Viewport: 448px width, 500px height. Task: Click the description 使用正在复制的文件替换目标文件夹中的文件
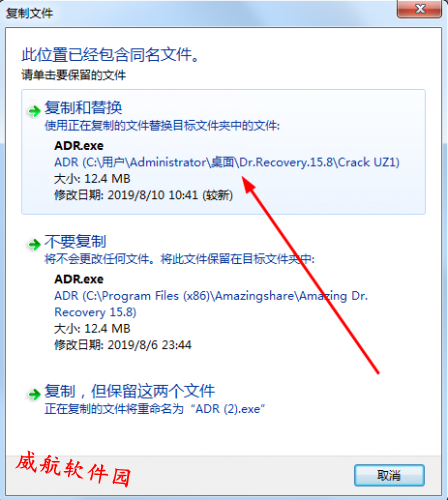[x=162, y=126]
